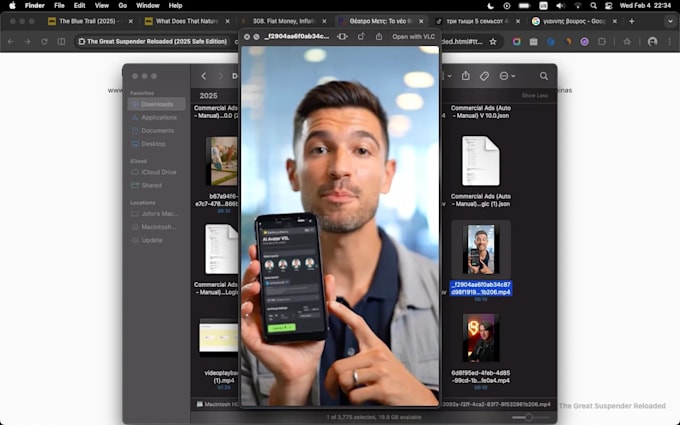Go back in the Finder window
Screen dimensions: 680x425
[x=204, y=76]
